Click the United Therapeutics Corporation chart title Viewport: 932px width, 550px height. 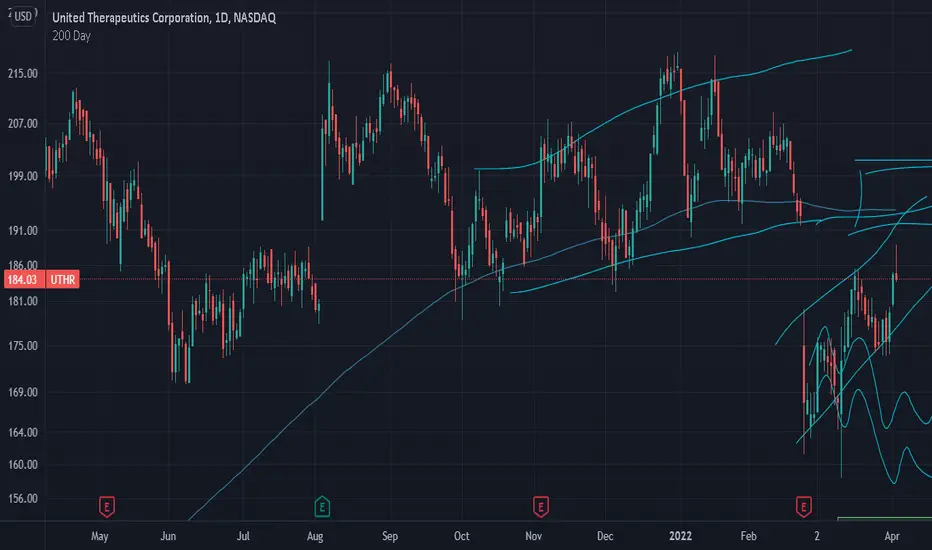coord(163,18)
